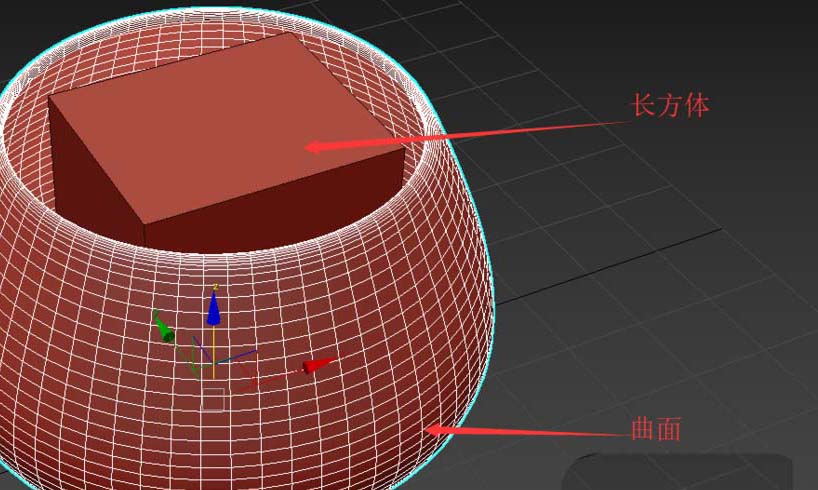Grab the blue Z-axis gizmo arrow
Image resolution: width=818 pixels, height=490 pixels.
pos(213,308)
